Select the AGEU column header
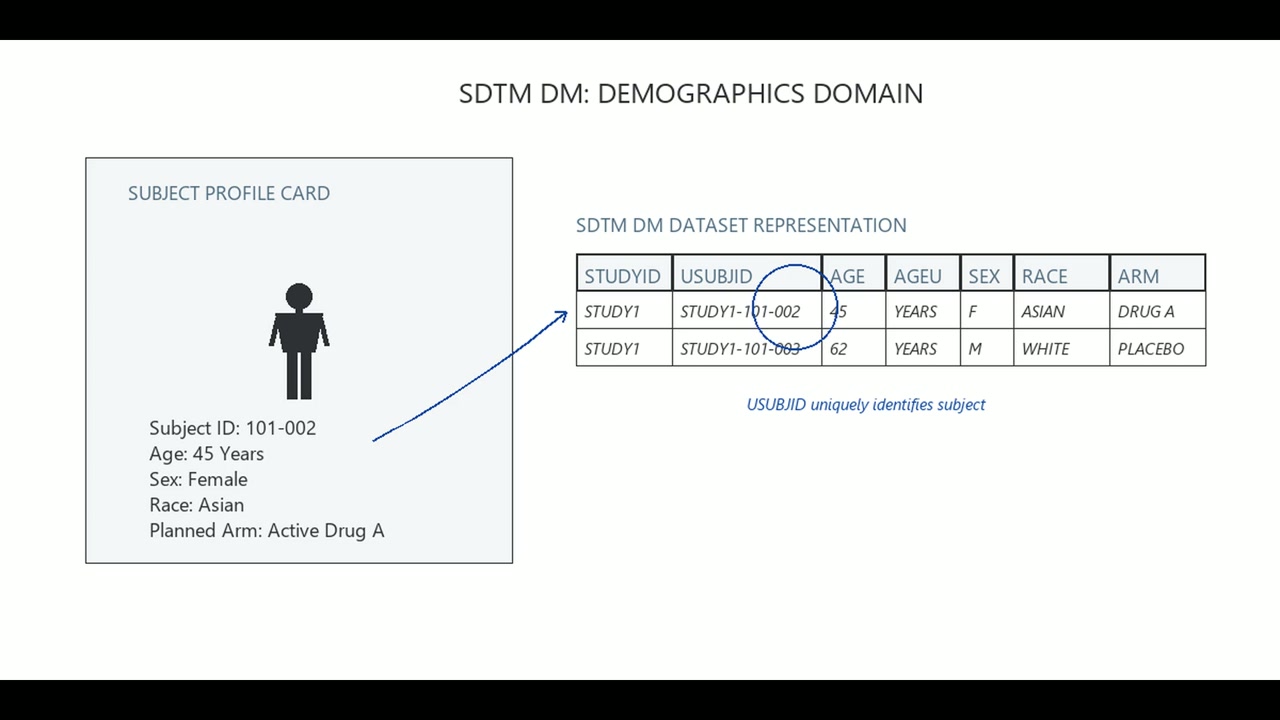 tap(923, 274)
